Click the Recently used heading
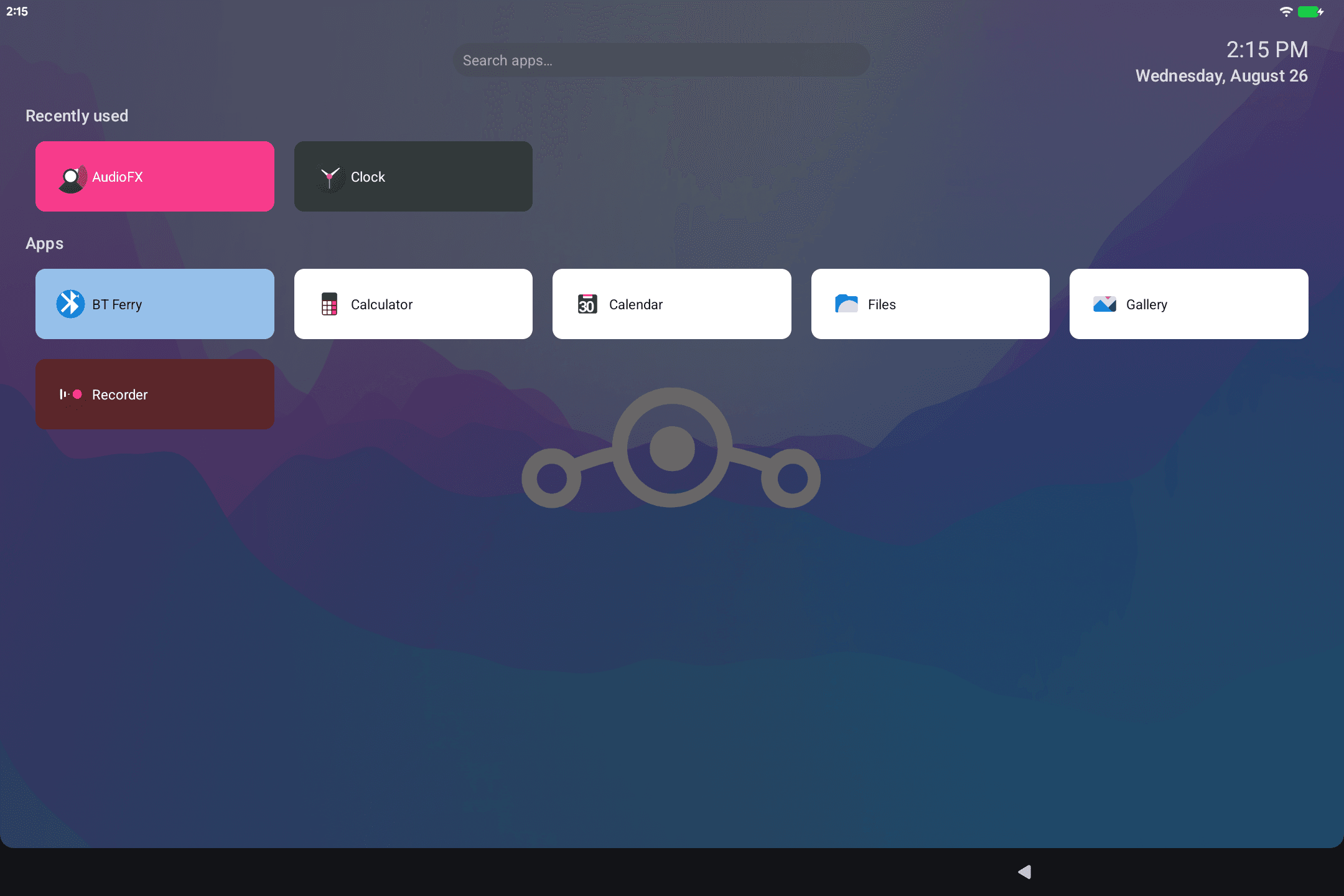This screenshot has width=1344, height=896. point(77,116)
